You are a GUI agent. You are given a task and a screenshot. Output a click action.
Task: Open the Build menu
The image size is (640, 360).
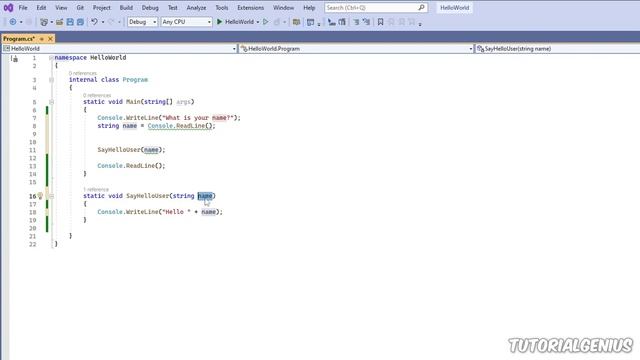click(x=126, y=8)
